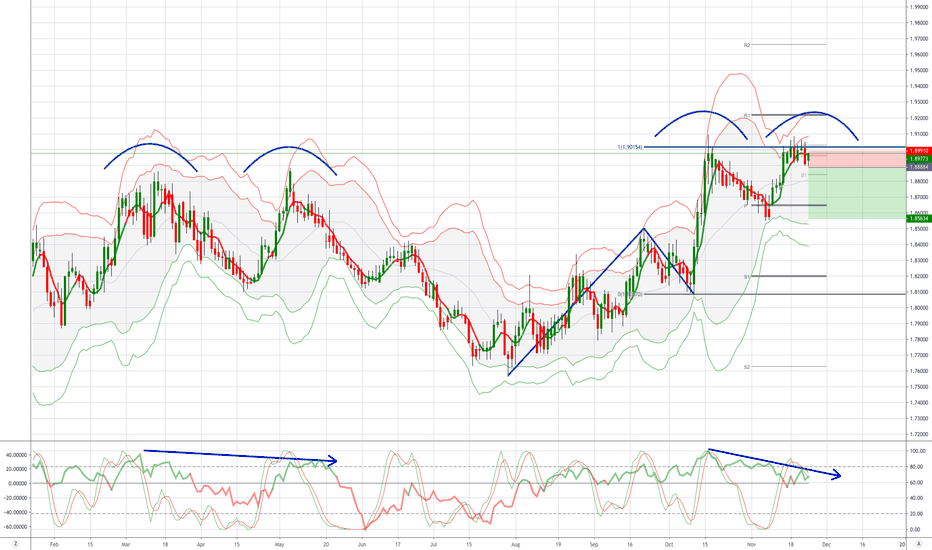Image resolution: width=932 pixels, height=550 pixels.
Task: Click the R2 pivot level label
Action: (x=747, y=45)
